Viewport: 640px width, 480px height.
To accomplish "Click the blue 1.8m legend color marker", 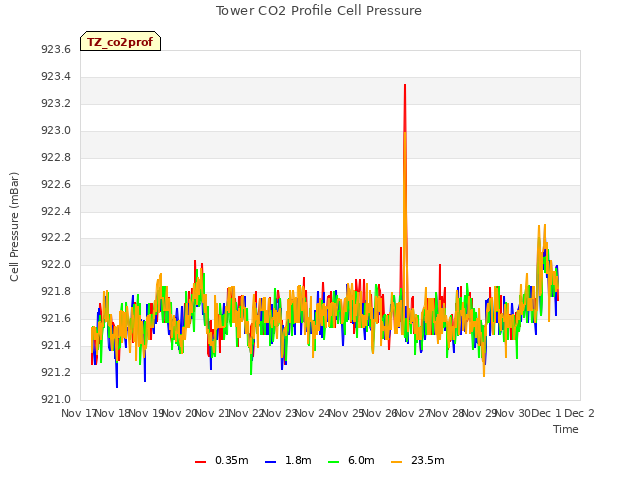I will tap(270, 462).
